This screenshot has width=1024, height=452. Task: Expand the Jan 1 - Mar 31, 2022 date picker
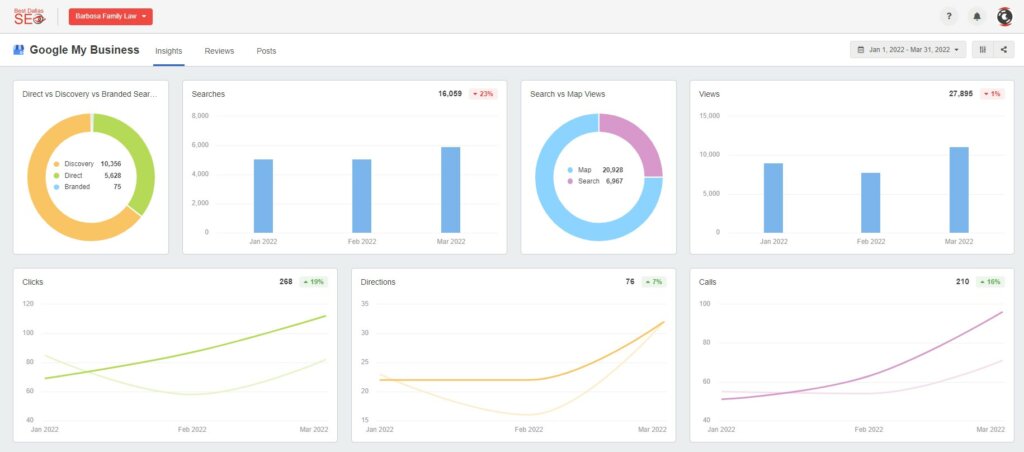pyautogui.click(x=908, y=49)
